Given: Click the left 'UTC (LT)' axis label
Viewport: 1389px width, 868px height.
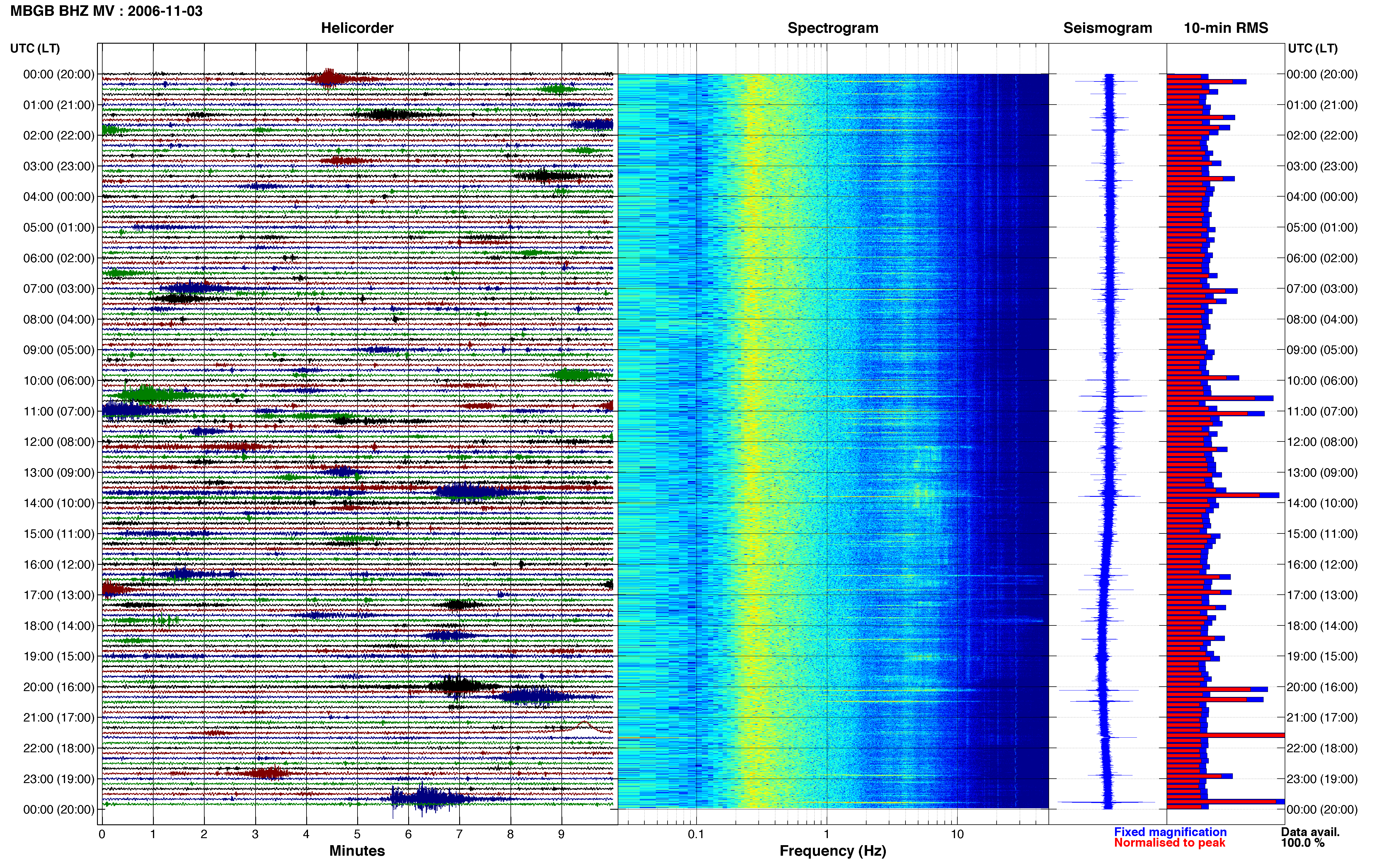Looking at the screenshot, I should [x=35, y=48].
